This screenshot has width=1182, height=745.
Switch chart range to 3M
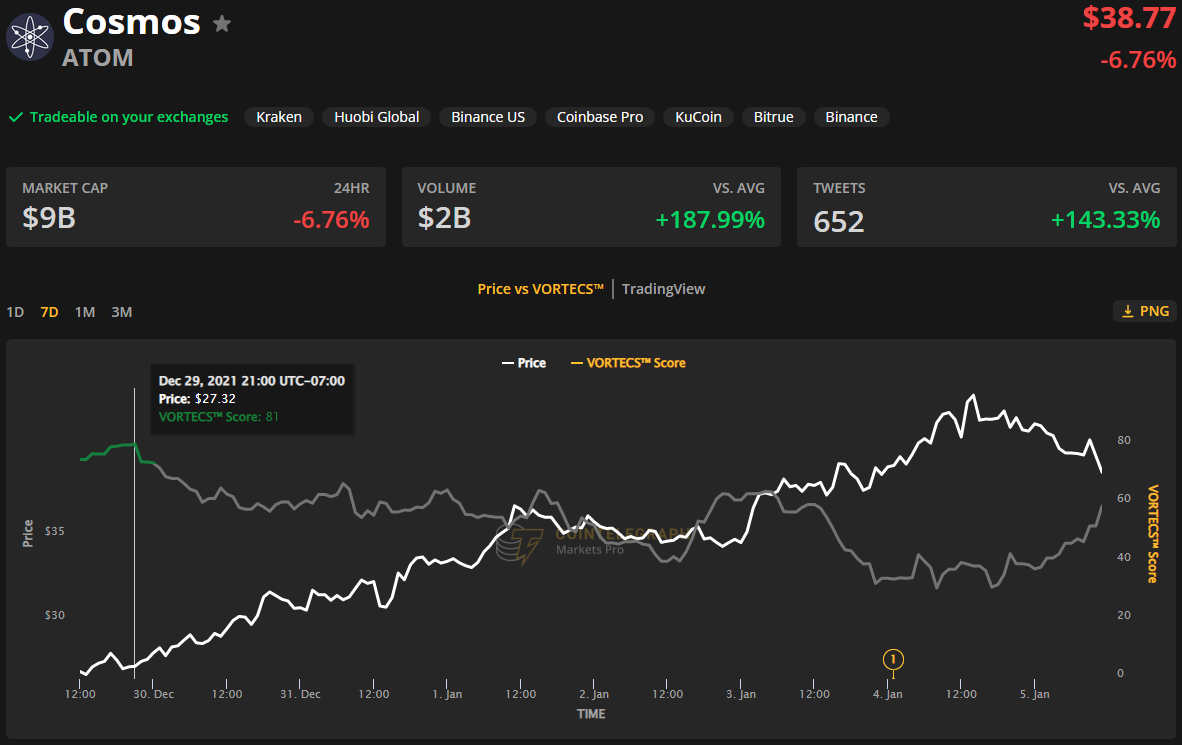[121, 312]
